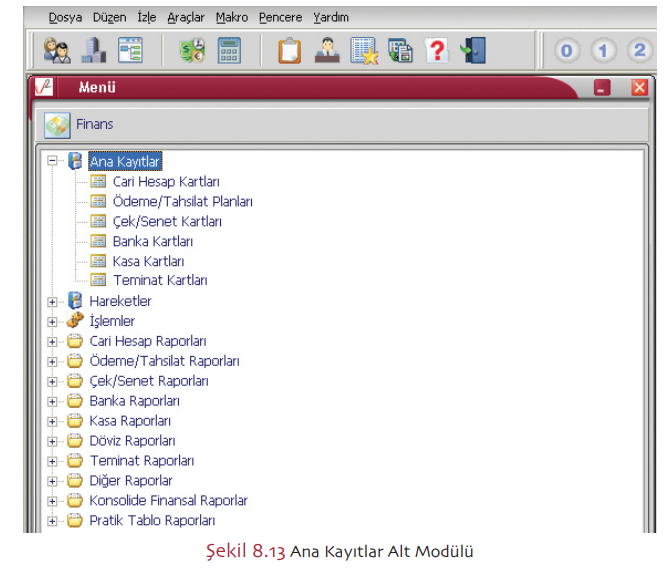Click the red question mark help icon
The width and height of the screenshot is (666, 575).
click(x=436, y=50)
